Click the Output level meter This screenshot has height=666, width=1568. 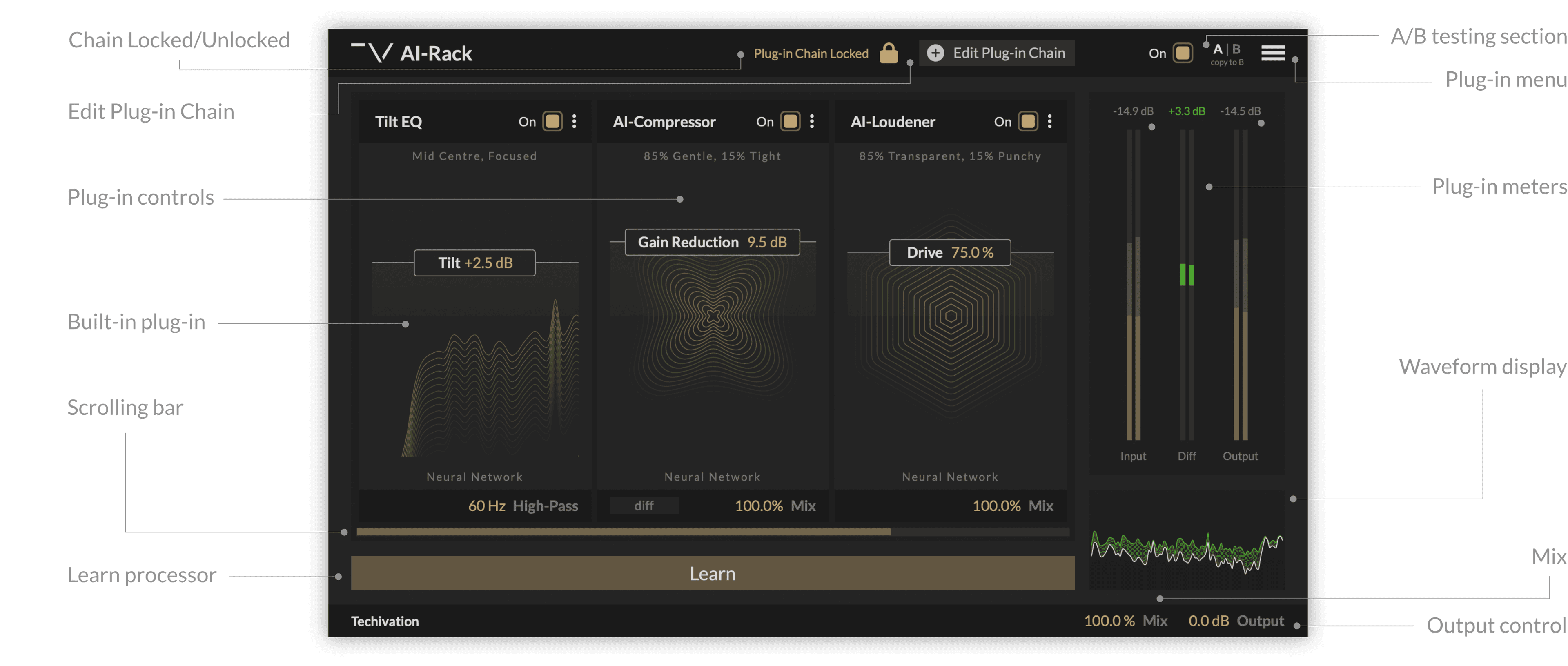click(x=1241, y=284)
